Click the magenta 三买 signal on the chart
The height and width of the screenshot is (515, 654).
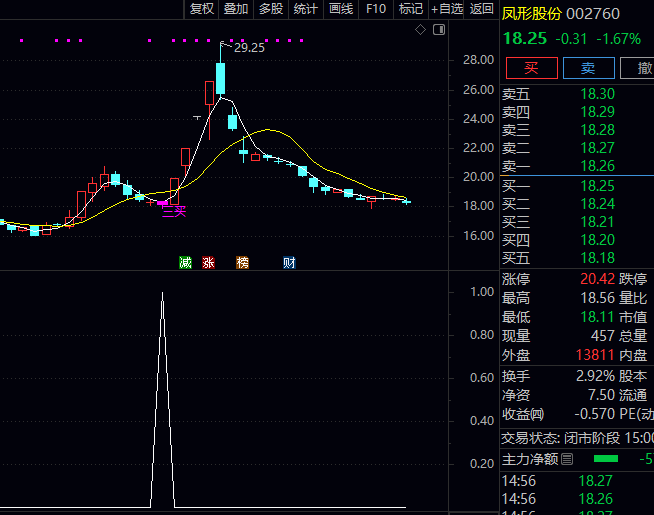[174, 211]
